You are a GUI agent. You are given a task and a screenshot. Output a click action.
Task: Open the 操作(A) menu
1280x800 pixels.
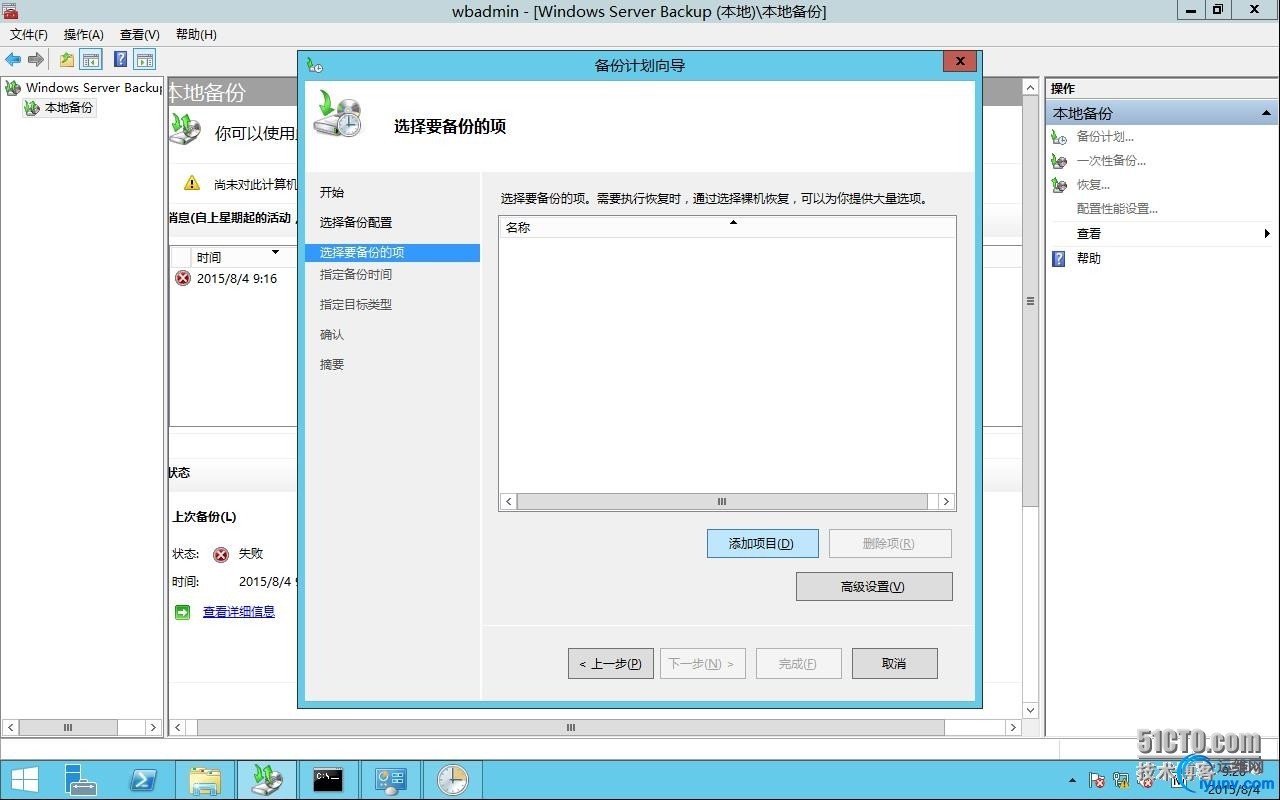(84, 34)
